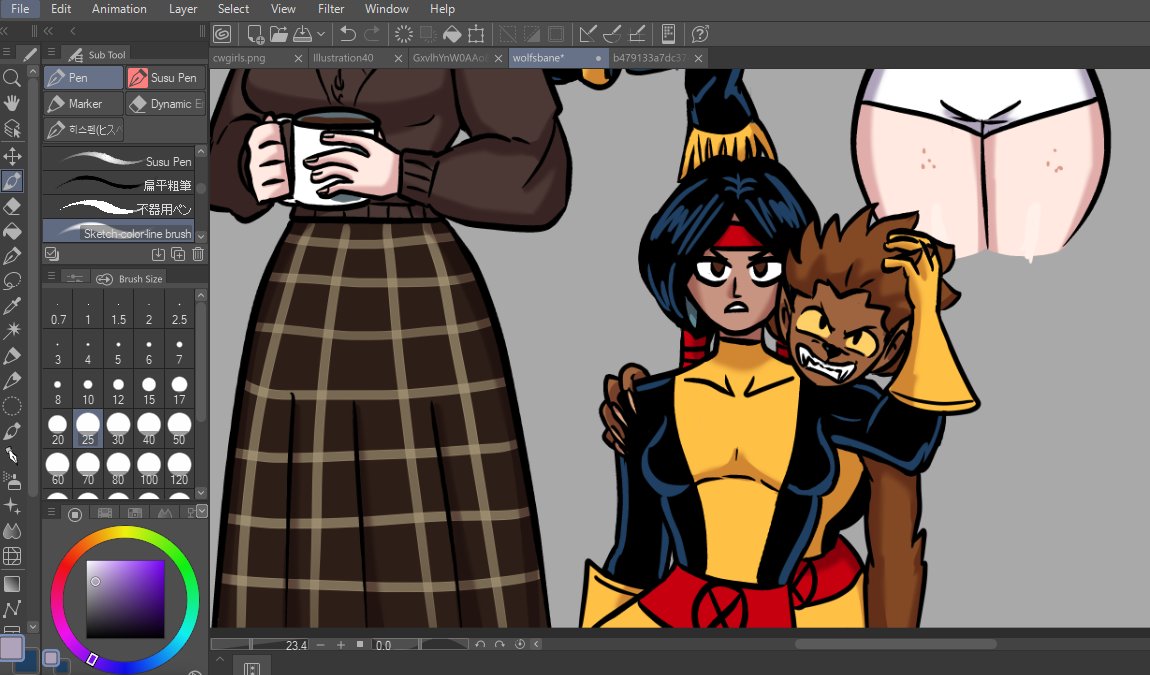Open the save options dropdown arrow
This screenshot has width=1150, height=675.
tap(321, 34)
